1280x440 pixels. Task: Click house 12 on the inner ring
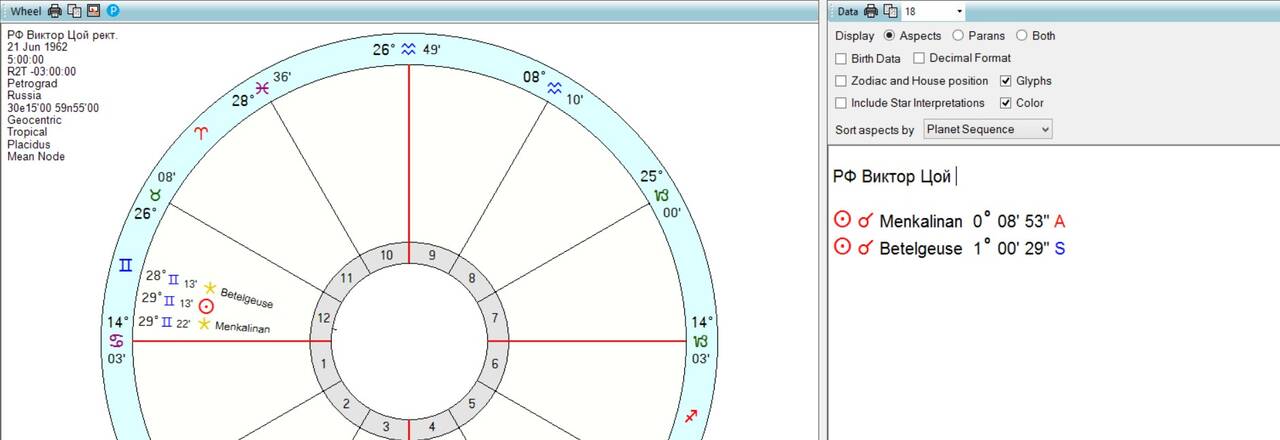(x=324, y=317)
